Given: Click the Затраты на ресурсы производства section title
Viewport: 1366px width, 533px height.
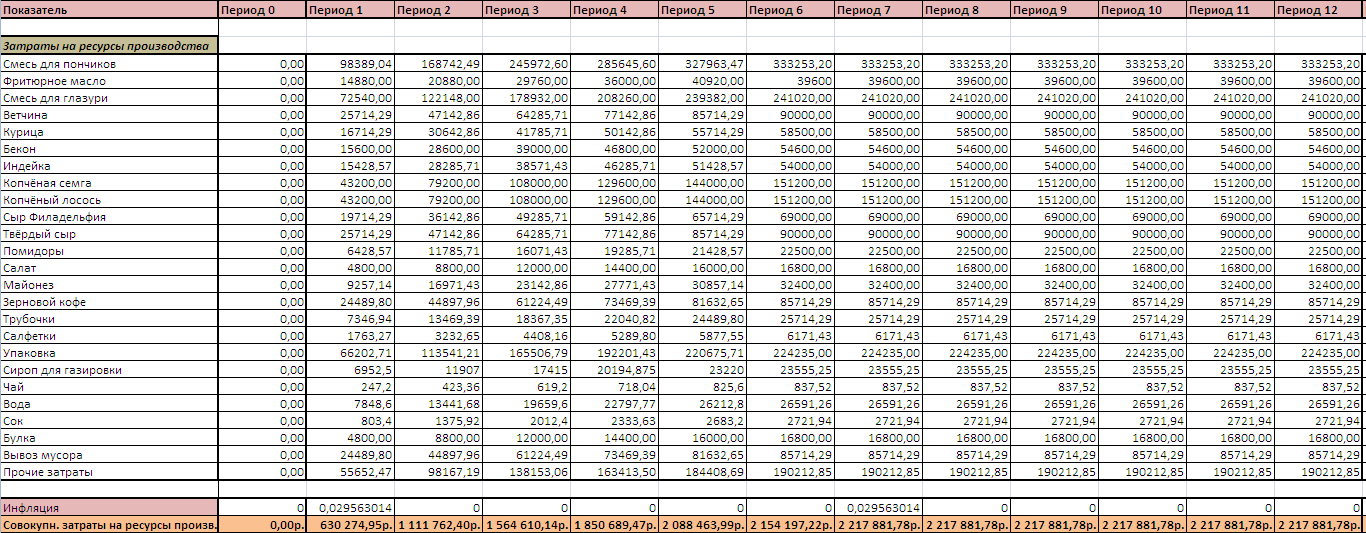Looking at the screenshot, I should [x=109, y=46].
